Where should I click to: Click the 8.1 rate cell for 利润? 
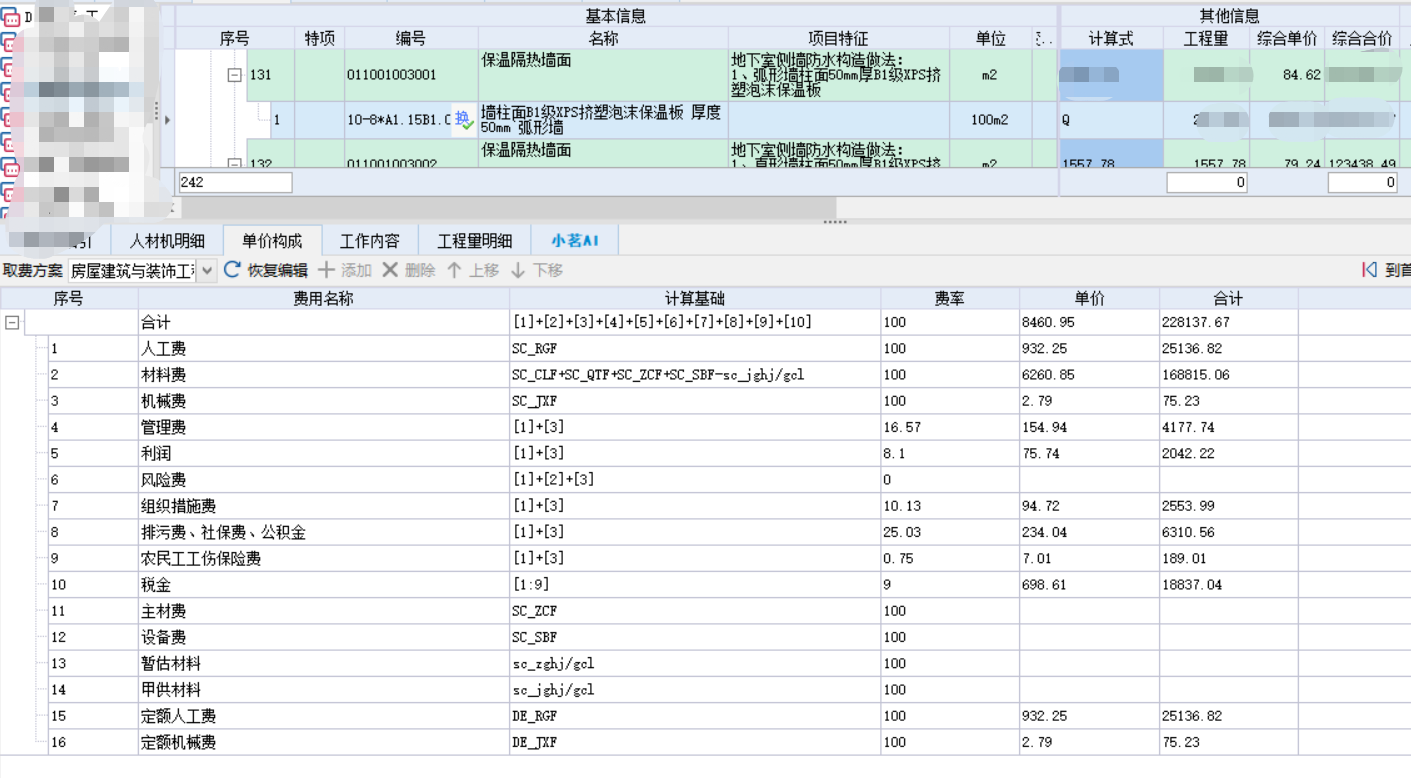pyautogui.click(x=950, y=453)
